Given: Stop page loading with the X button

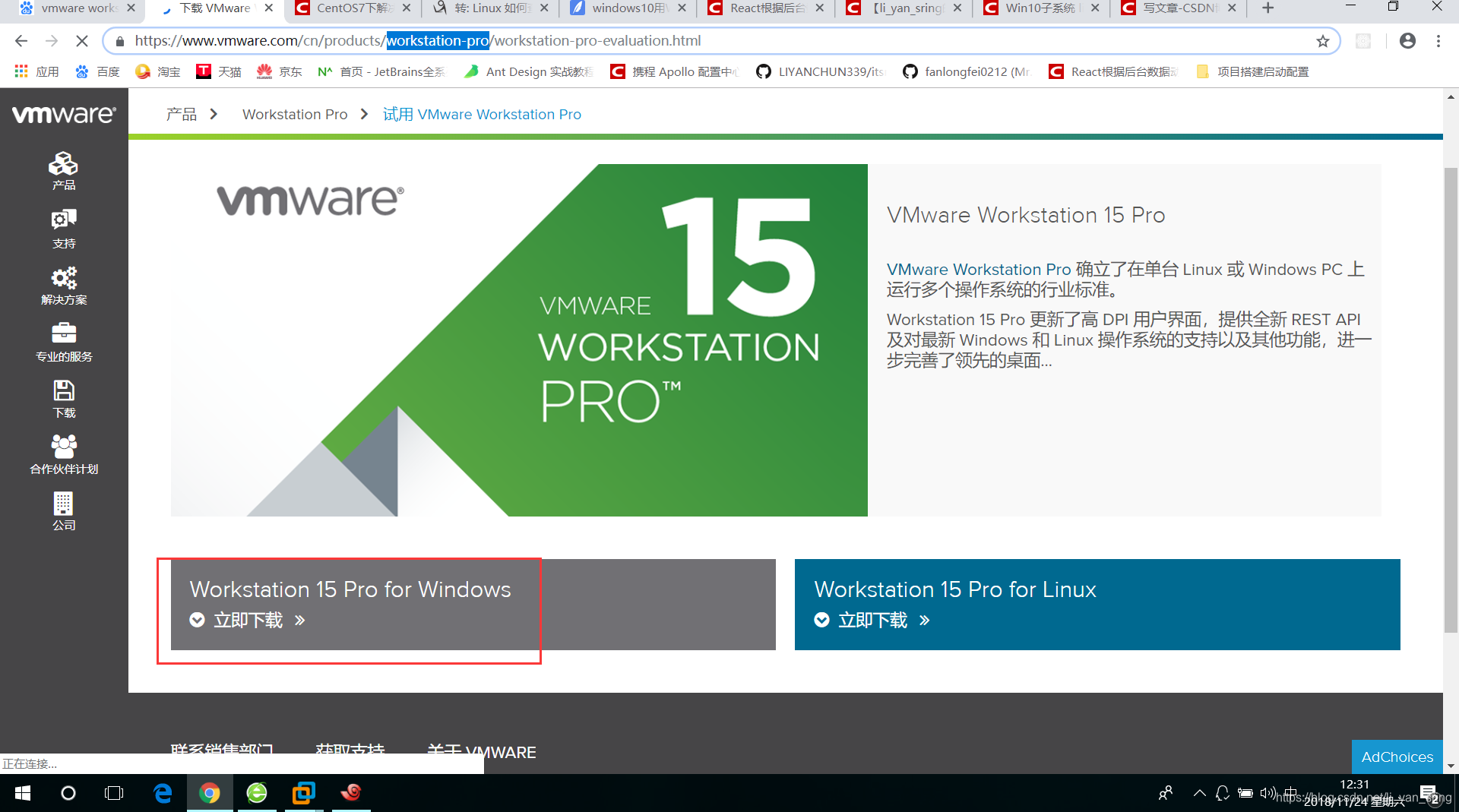Looking at the screenshot, I should (82, 41).
